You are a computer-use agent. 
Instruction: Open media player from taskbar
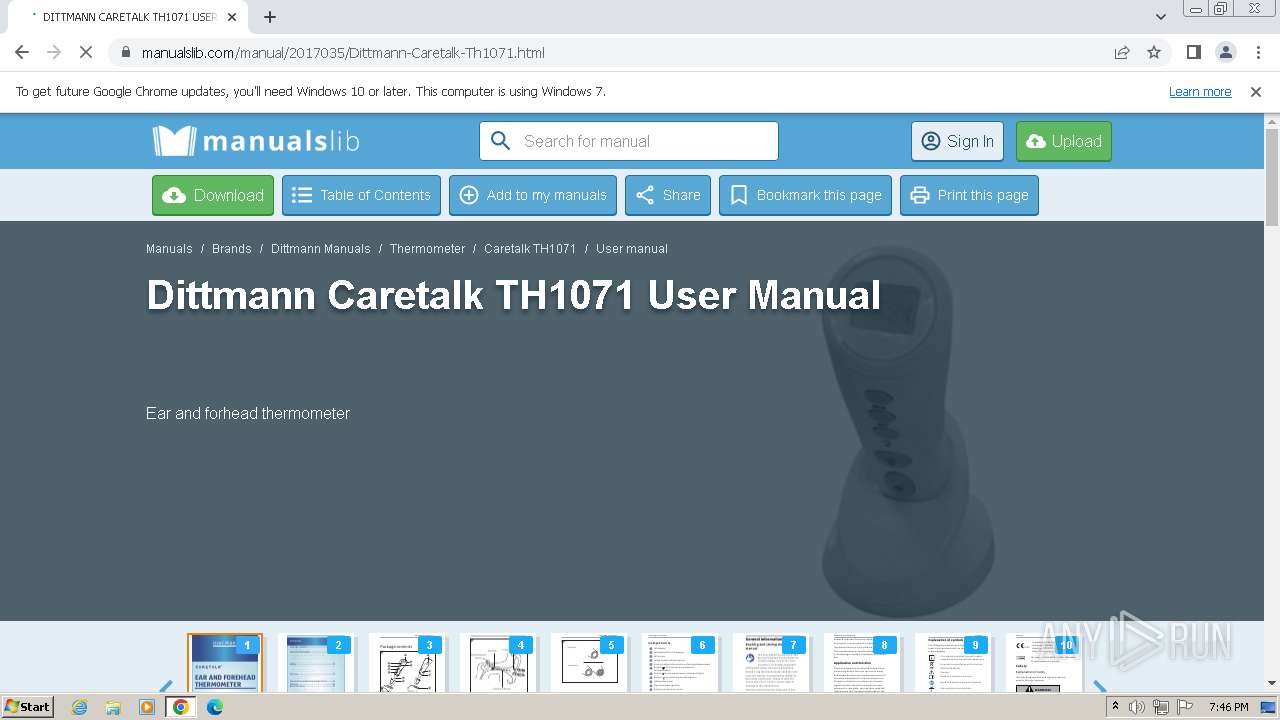coord(147,707)
